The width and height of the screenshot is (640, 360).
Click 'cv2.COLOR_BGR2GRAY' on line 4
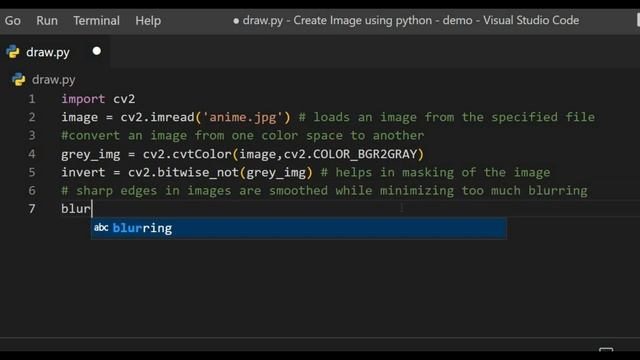click(x=350, y=154)
